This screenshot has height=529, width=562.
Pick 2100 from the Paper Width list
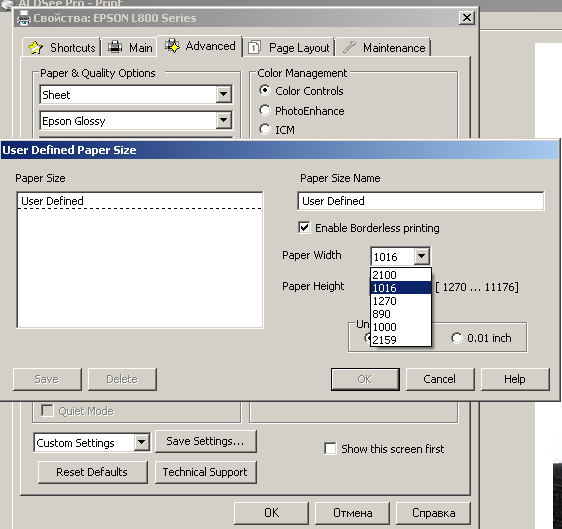coord(401,275)
